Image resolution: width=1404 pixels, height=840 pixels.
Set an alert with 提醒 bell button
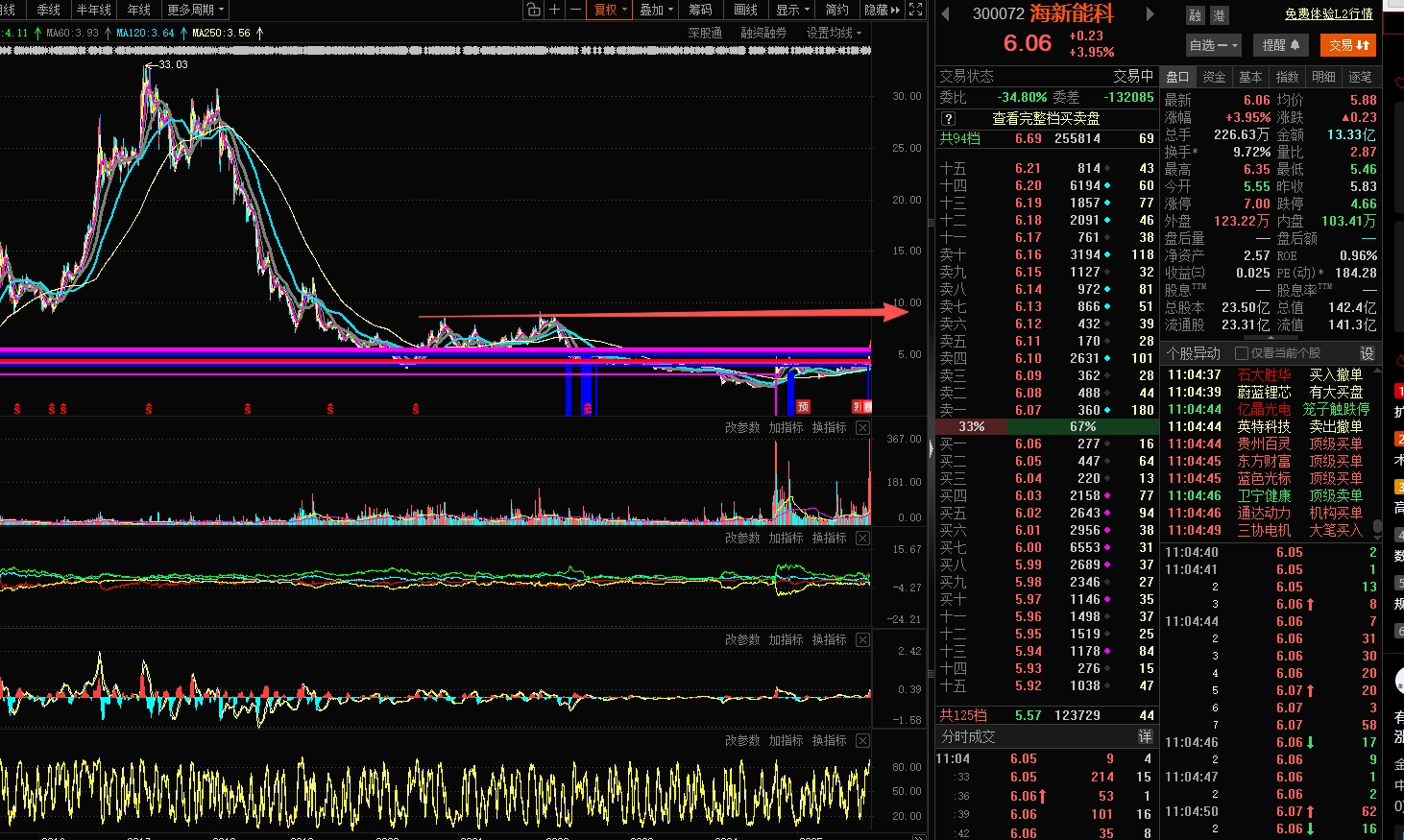coord(1280,45)
